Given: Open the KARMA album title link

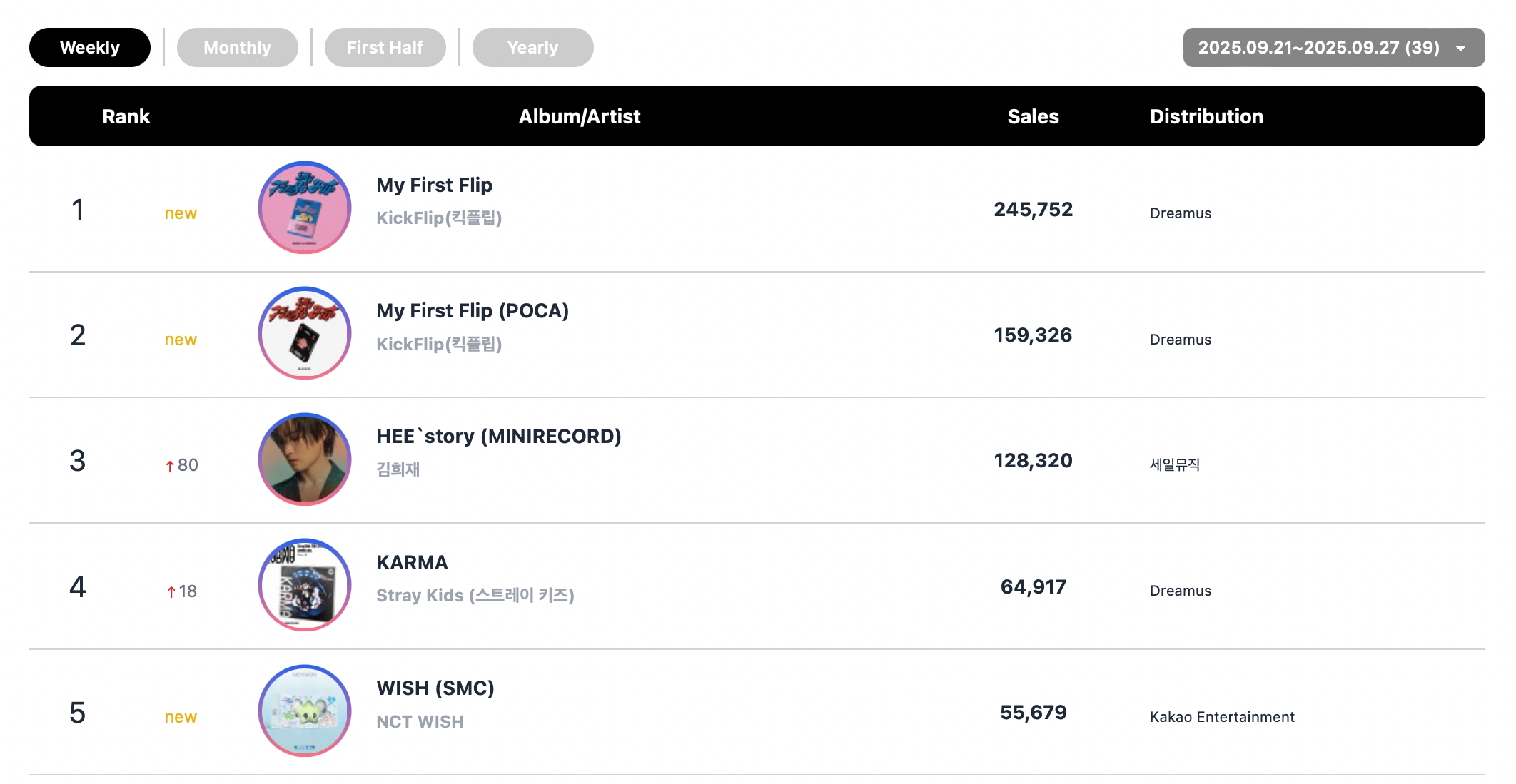Looking at the screenshot, I should pyautogui.click(x=412, y=563).
